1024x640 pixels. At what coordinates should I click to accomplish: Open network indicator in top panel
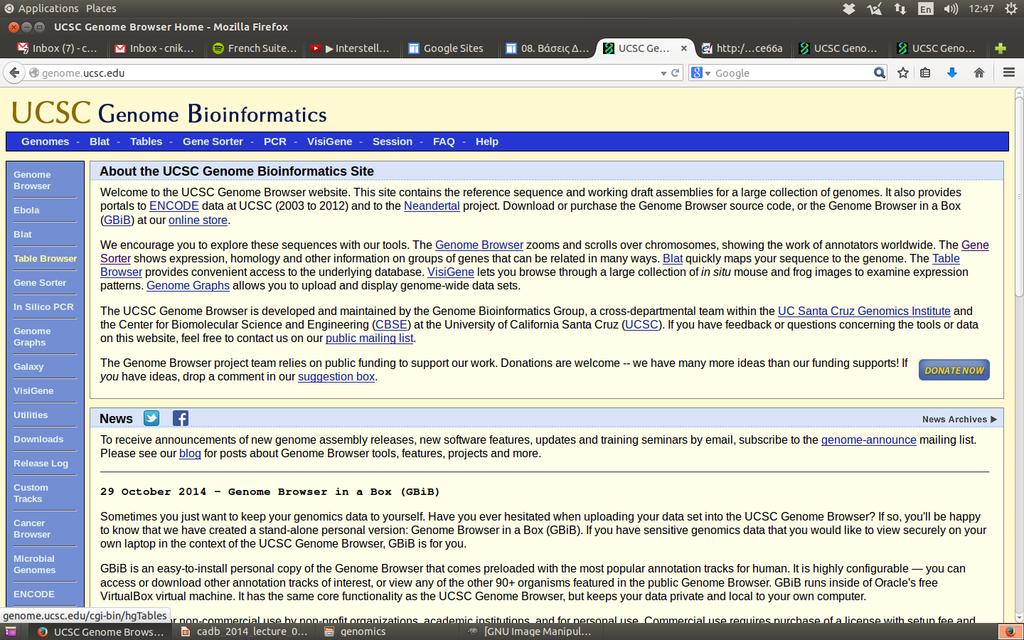click(900, 8)
